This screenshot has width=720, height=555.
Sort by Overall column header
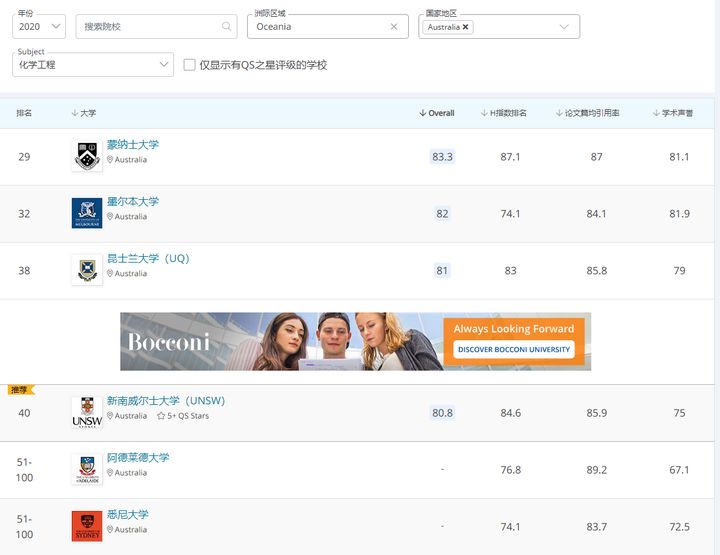pos(437,113)
